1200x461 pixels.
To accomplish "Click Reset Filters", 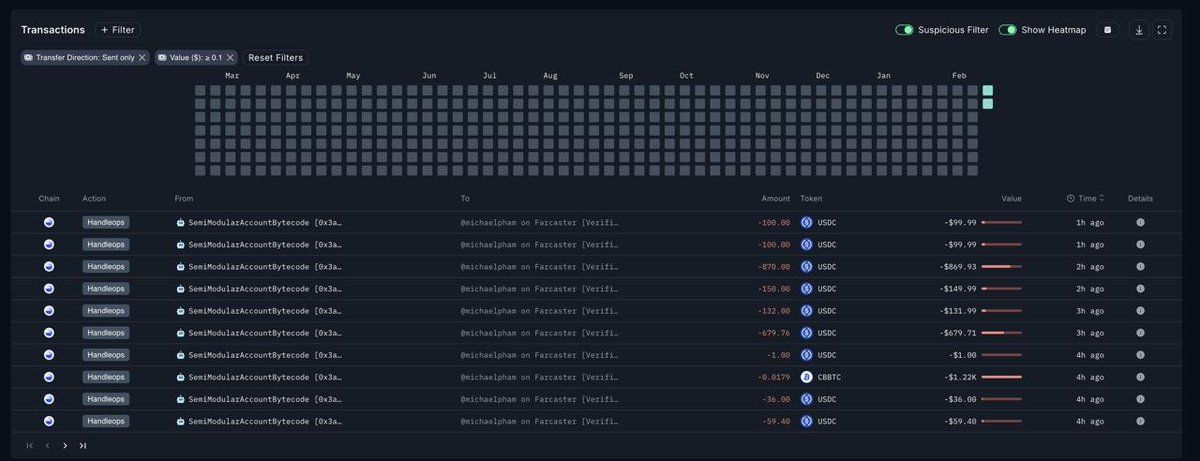I will [x=275, y=58].
